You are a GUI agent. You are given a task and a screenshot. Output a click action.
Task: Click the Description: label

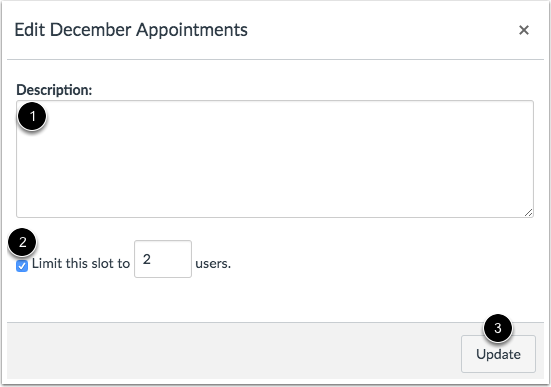coord(54,90)
